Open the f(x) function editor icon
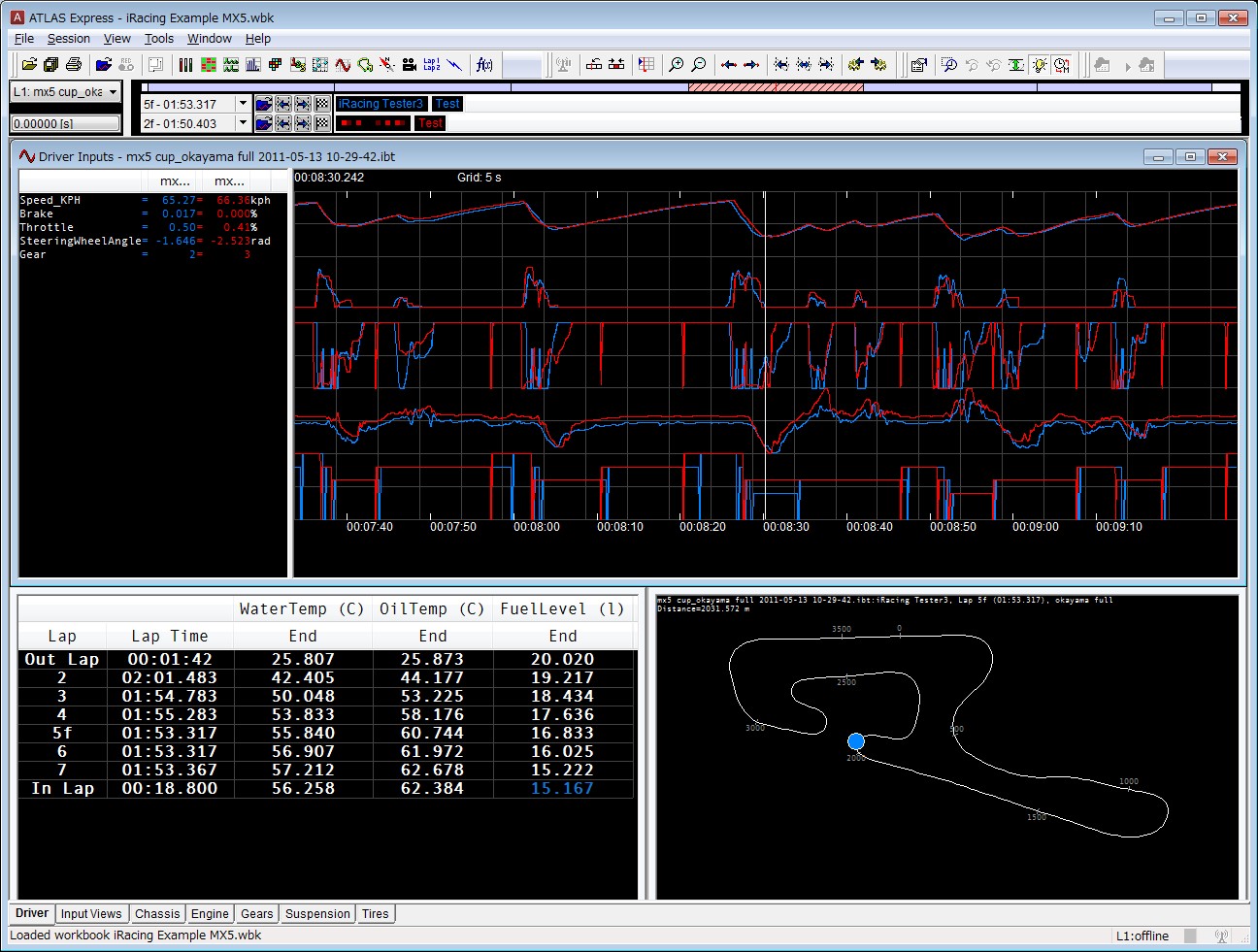1258x952 pixels. coord(483,65)
